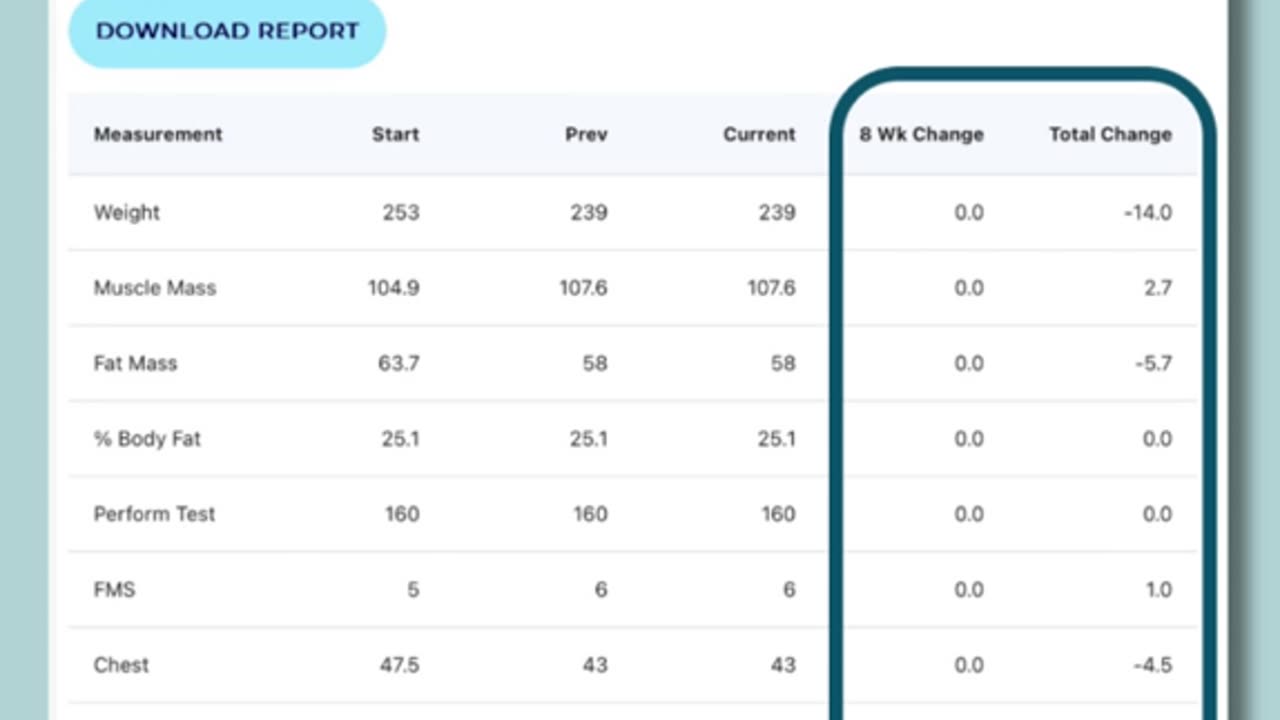Select the Current column header
Screen dimensions: 1280x720
pyautogui.click(x=760, y=134)
